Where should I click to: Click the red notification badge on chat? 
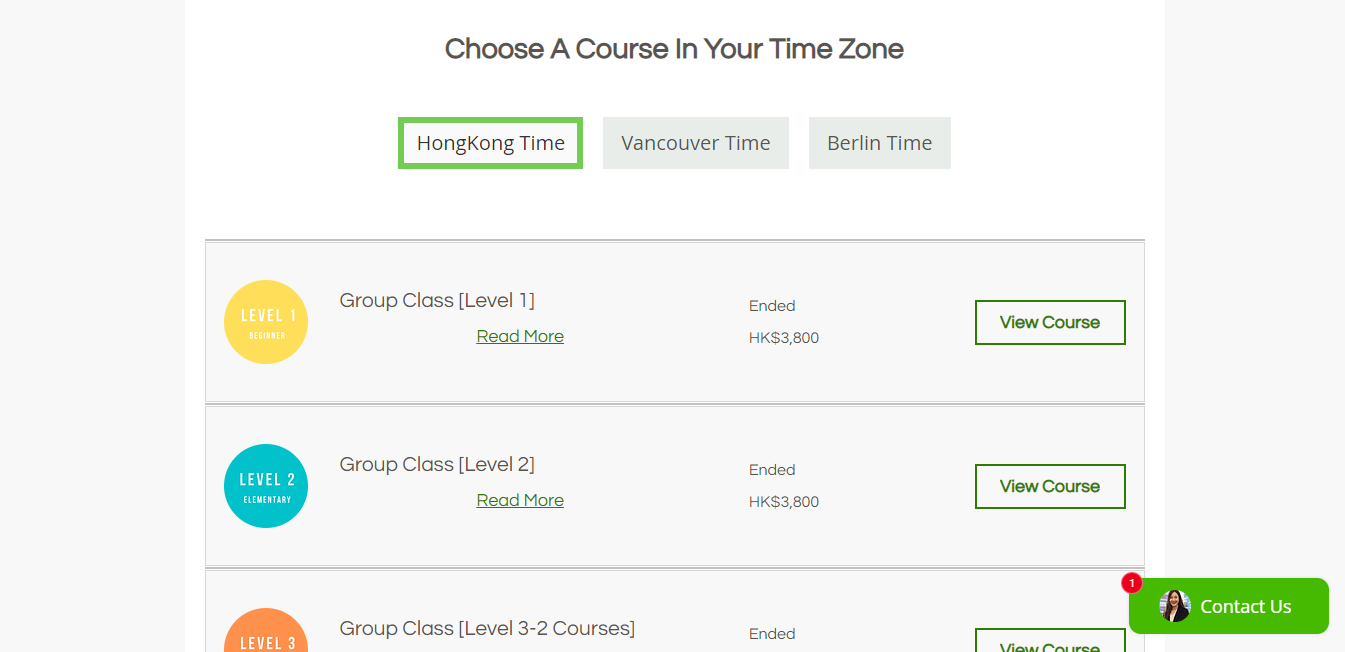click(1131, 583)
